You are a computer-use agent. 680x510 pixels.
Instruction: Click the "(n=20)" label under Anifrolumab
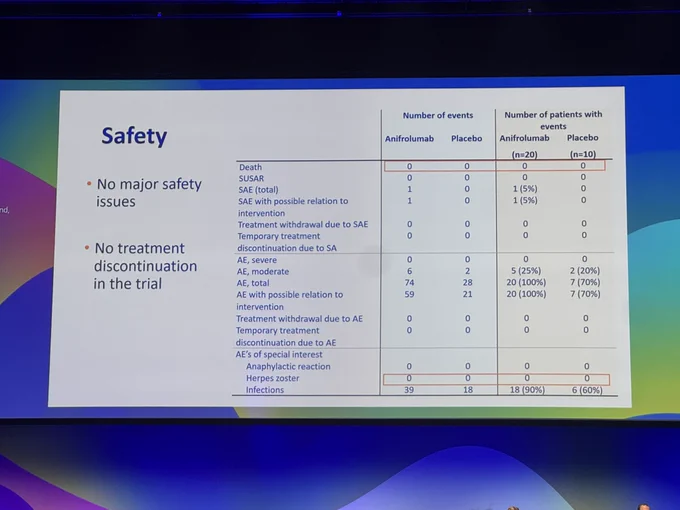coord(524,154)
